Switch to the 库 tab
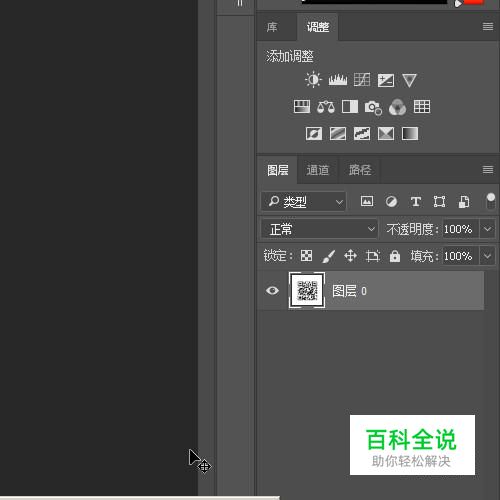This screenshot has width=500, height=500. (272, 27)
